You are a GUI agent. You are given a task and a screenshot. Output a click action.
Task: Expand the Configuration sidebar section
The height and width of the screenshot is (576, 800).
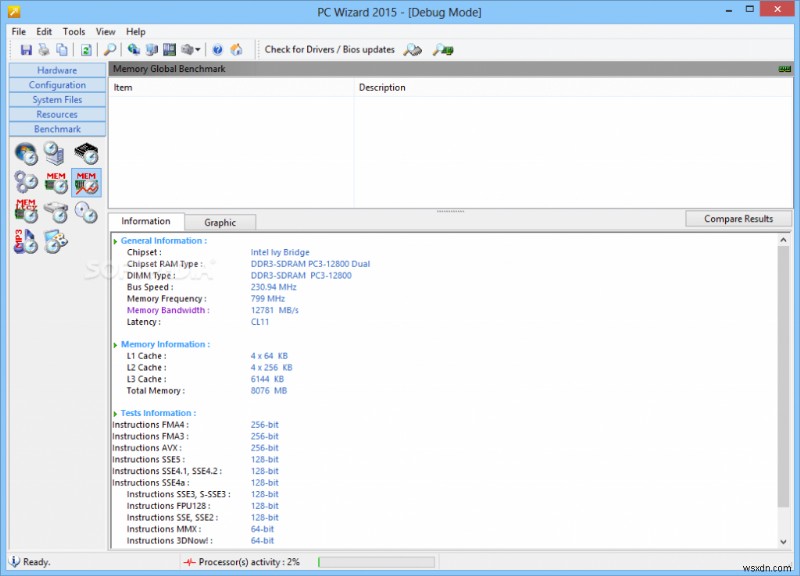[x=57, y=85]
